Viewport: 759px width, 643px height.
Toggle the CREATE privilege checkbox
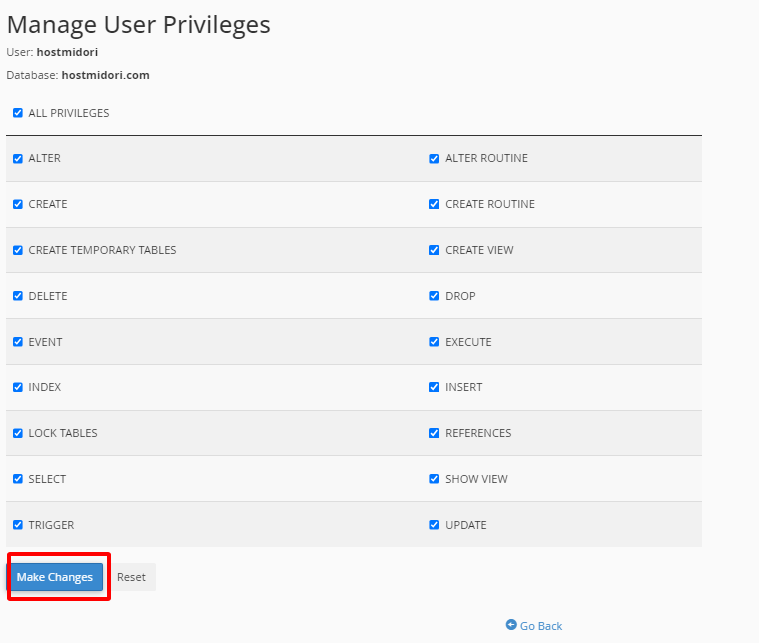[x=18, y=204]
